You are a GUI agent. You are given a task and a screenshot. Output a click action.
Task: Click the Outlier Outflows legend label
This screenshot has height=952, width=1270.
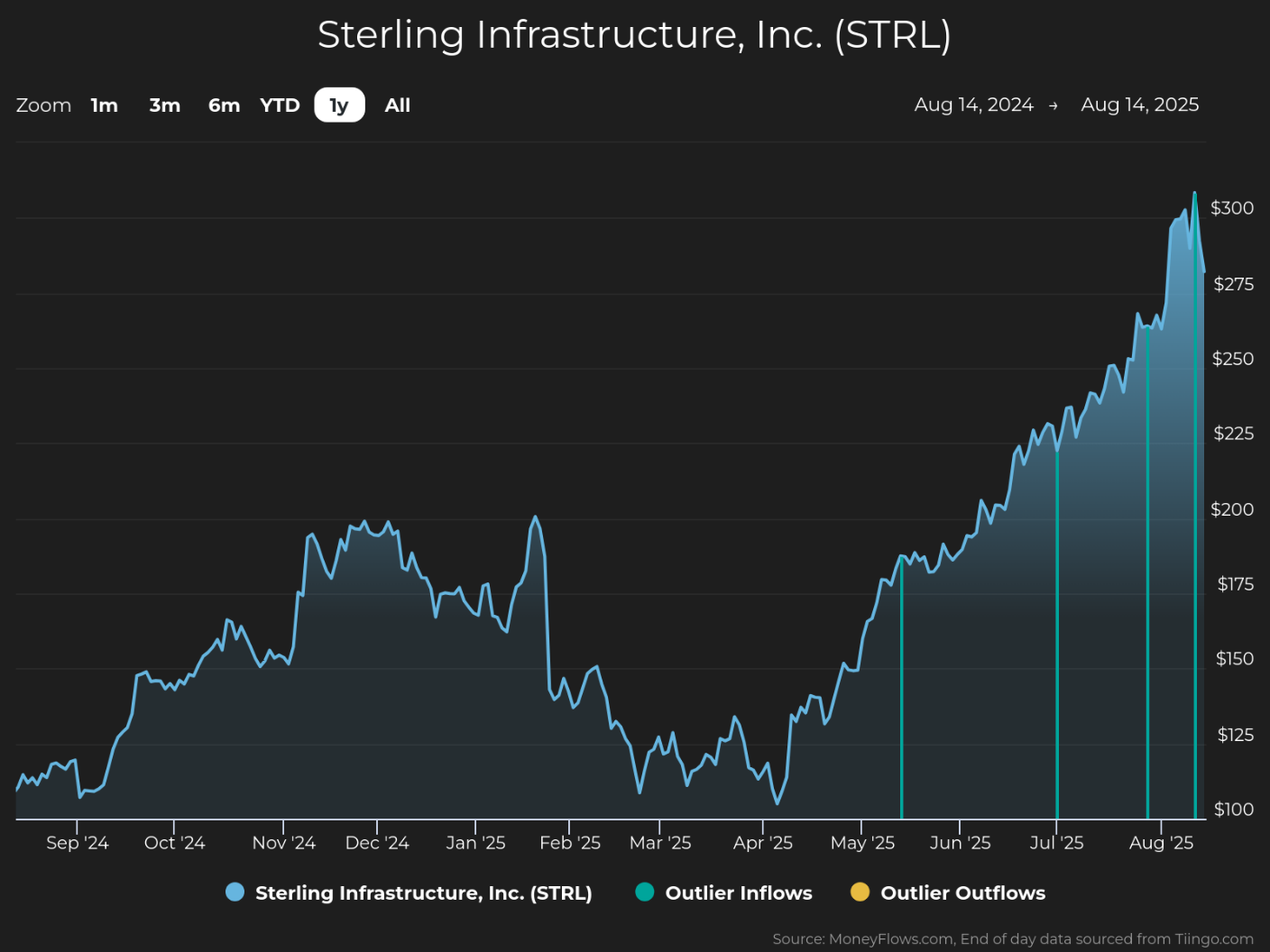(x=963, y=893)
